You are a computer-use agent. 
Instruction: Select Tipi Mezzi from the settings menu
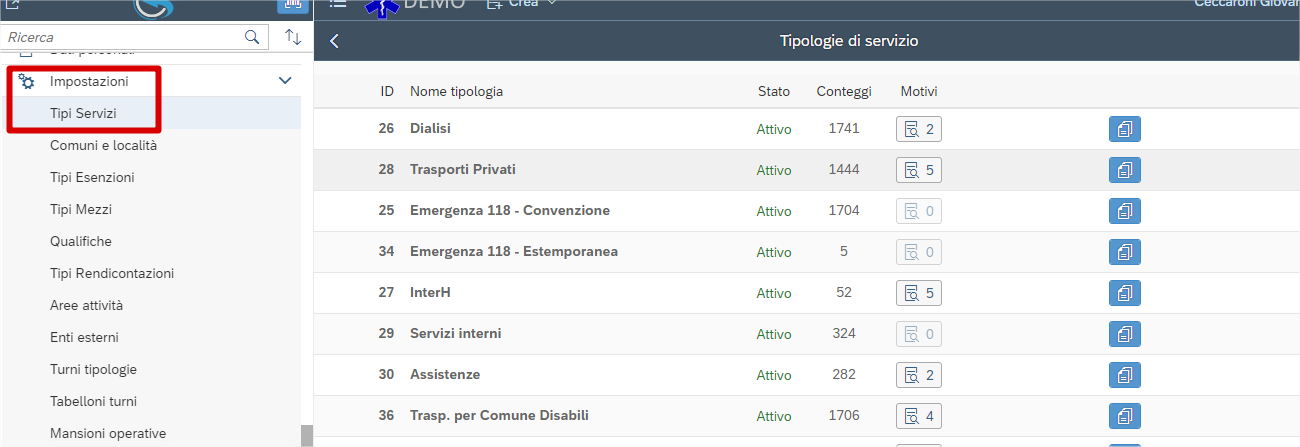pyautogui.click(x=81, y=209)
